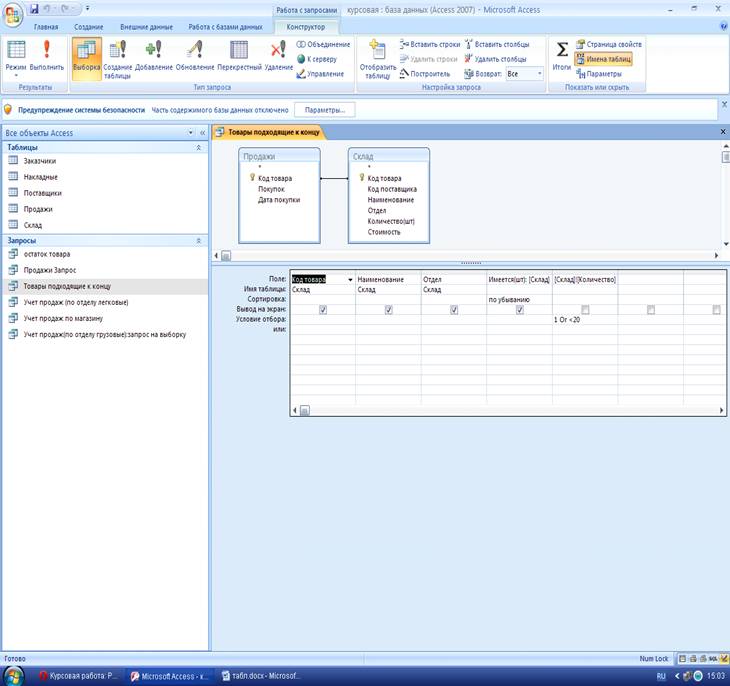The height and width of the screenshot is (686, 730).
Task: Choose the Добавление query type icon
Action: (x=154, y=56)
